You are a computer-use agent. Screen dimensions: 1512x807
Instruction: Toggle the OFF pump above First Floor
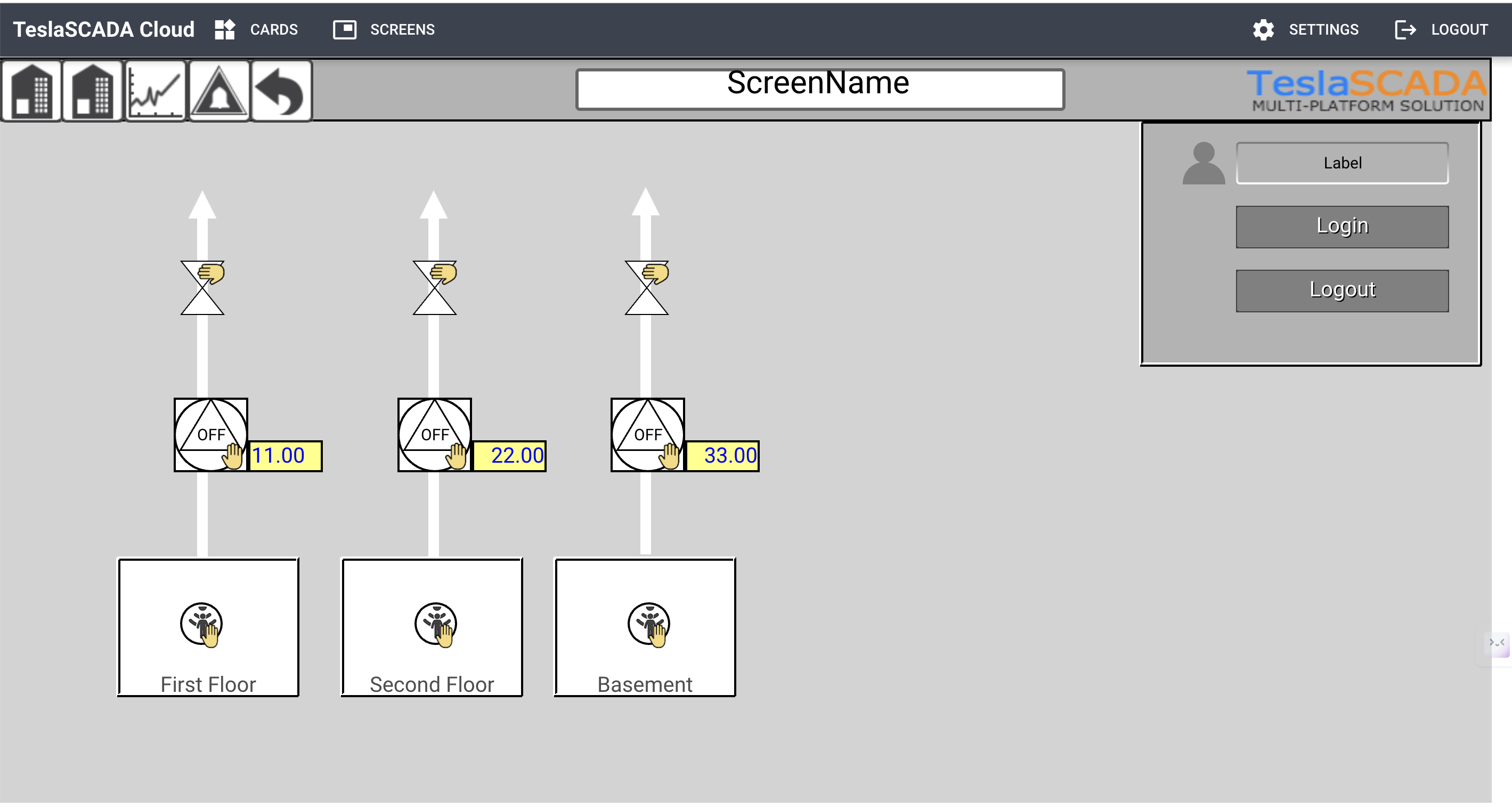[211, 434]
